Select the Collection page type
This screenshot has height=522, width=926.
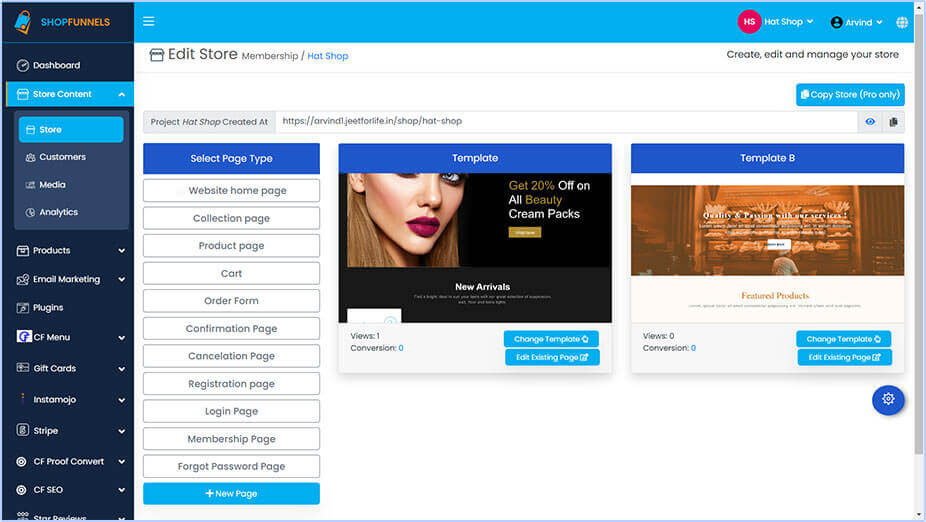pyautogui.click(x=231, y=218)
